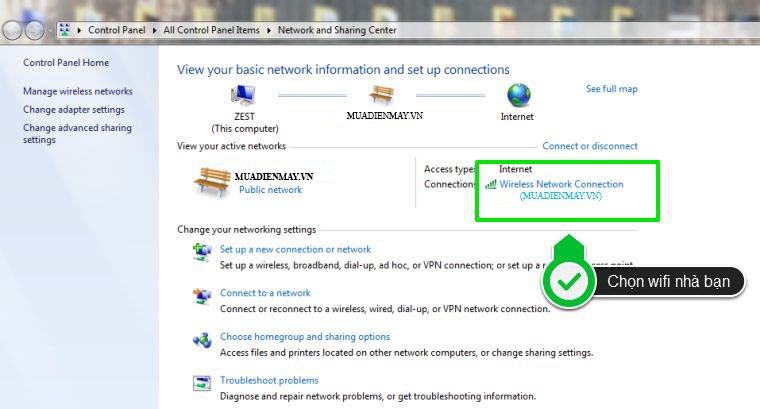Screen dimensions: 760x409
Task: Click Public network link
Action: (x=270, y=190)
